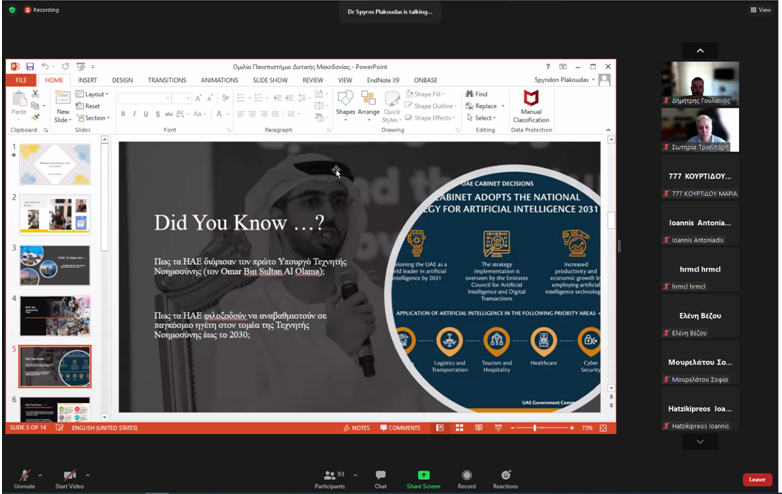Image resolution: width=782 pixels, height=494 pixels.
Task: Expand the Layout dropdown
Action: (92, 94)
